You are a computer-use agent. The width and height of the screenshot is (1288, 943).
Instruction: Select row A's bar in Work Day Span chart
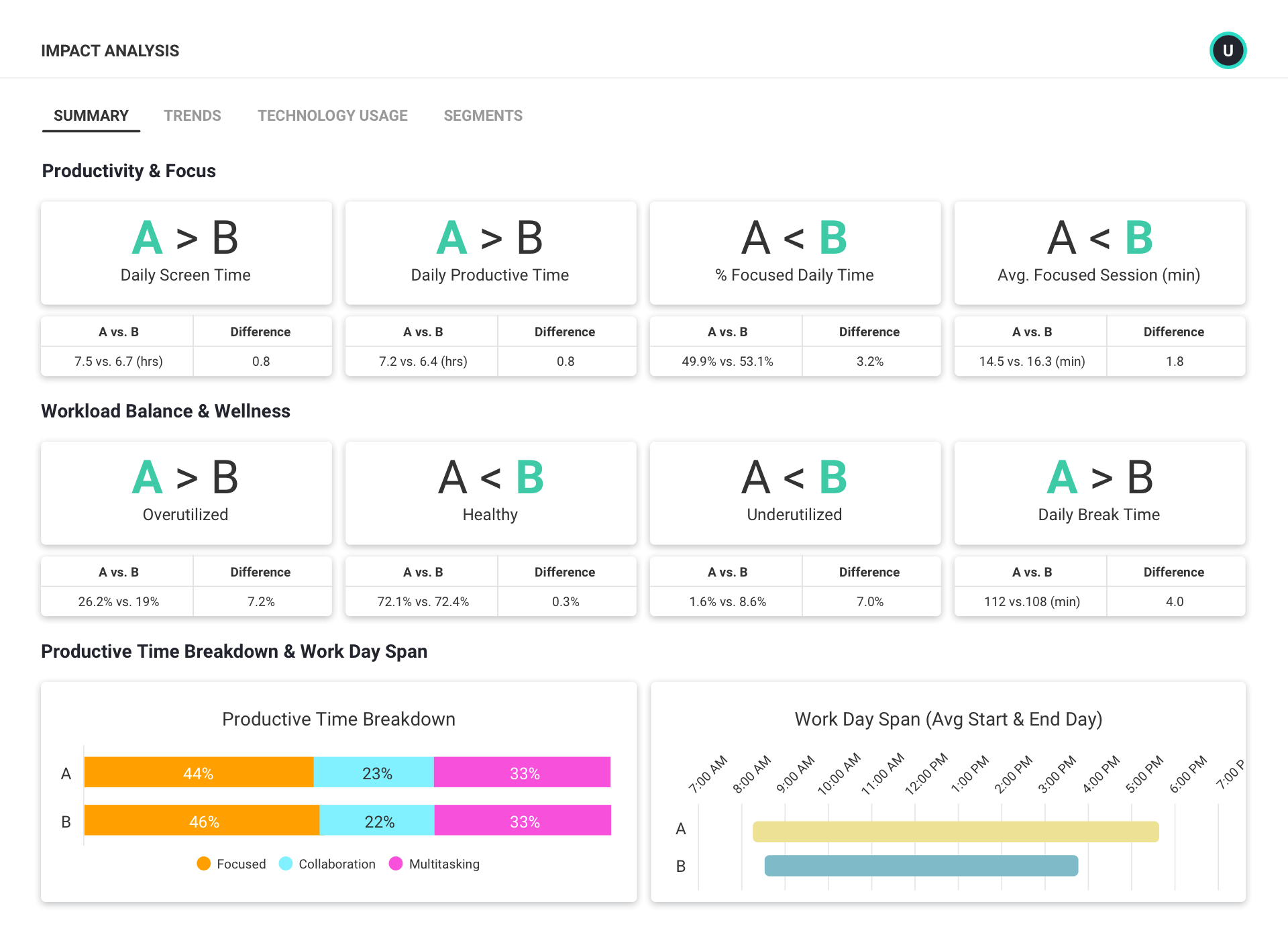955,832
